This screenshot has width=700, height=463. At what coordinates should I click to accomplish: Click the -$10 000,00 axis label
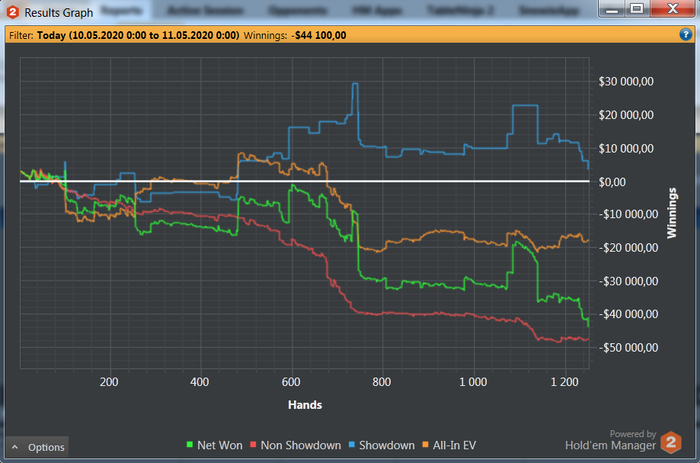coord(629,214)
